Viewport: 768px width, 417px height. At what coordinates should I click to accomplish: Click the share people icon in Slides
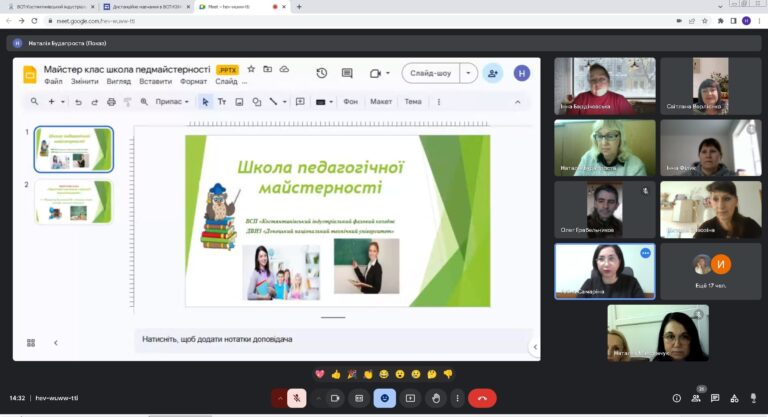pos(493,73)
